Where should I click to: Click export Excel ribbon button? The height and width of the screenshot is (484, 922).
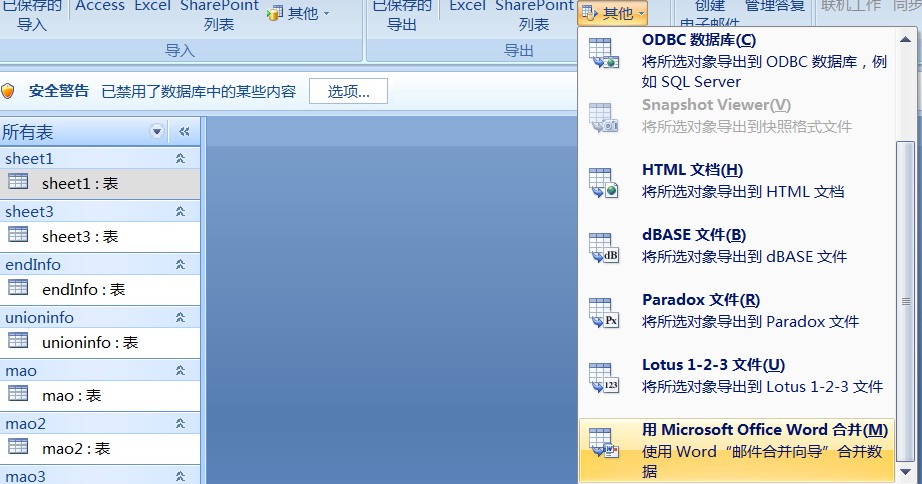click(x=467, y=6)
